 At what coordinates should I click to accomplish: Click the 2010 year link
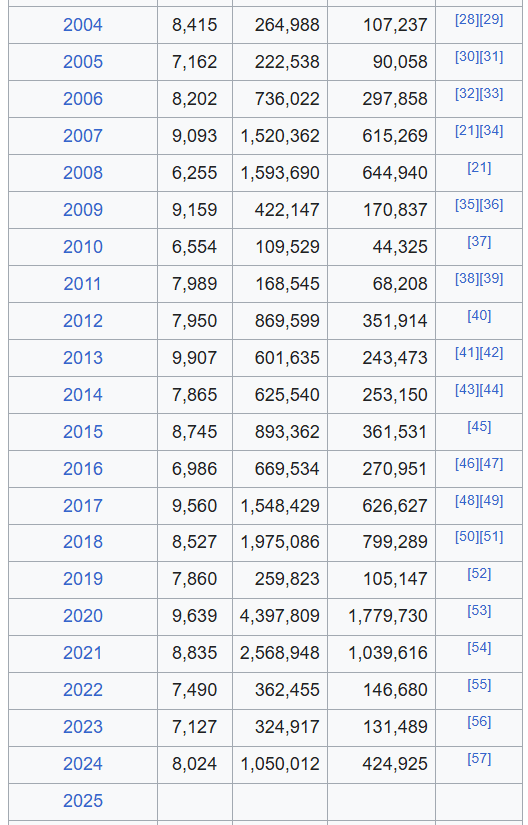click(x=83, y=247)
